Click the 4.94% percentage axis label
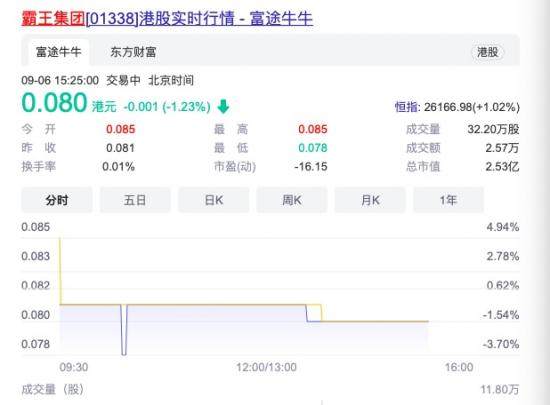 coord(503,227)
